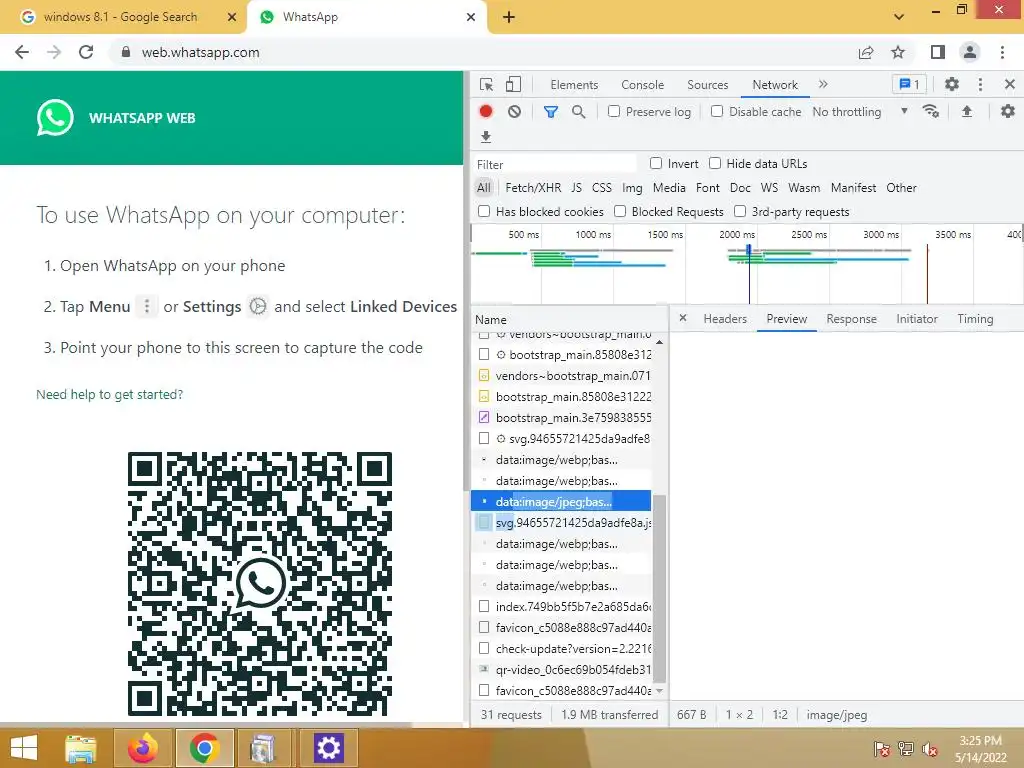This screenshot has height=768, width=1024.
Task: Open Network panel settings gear
Action: [1008, 112]
